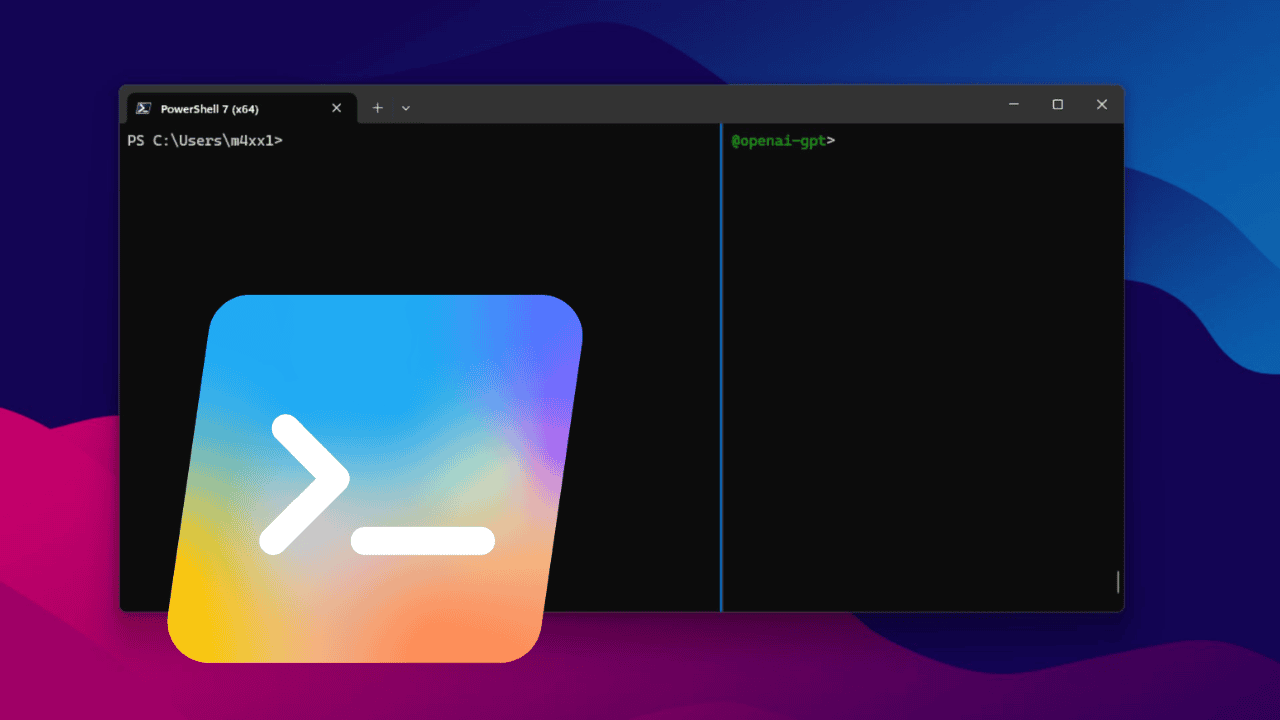Focus the PS C:\Users\m4xx1 prompt line
Viewport: 1280px width, 720px height.
[205, 141]
